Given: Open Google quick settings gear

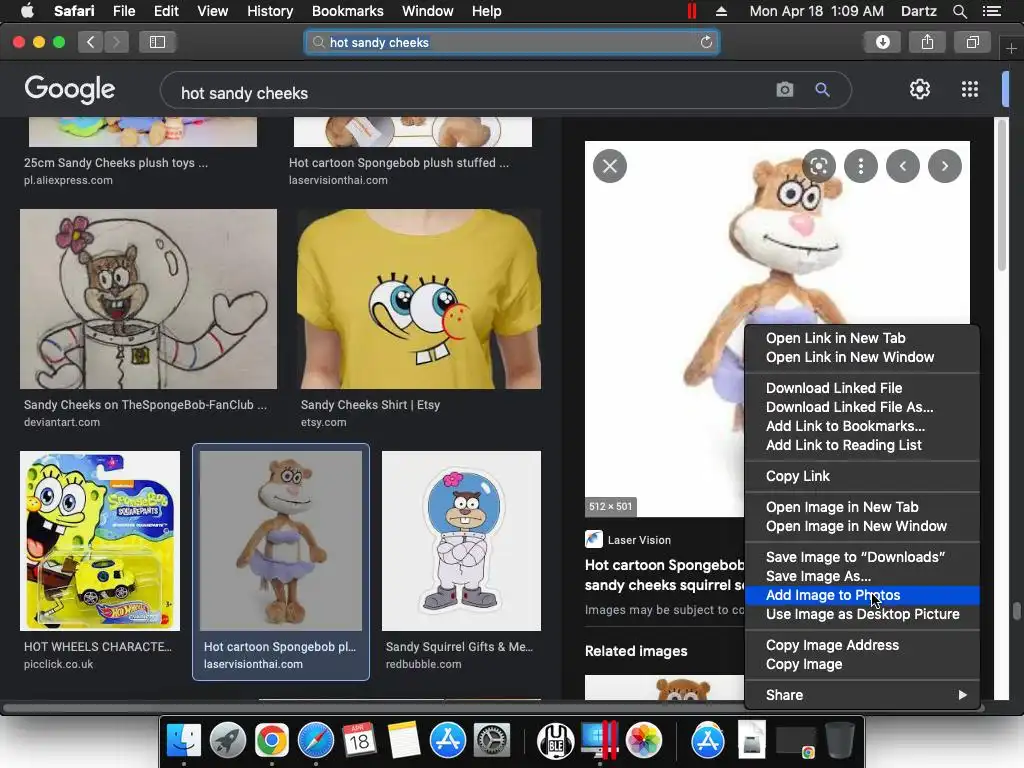Looking at the screenshot, I should click(x=920, y=89).
